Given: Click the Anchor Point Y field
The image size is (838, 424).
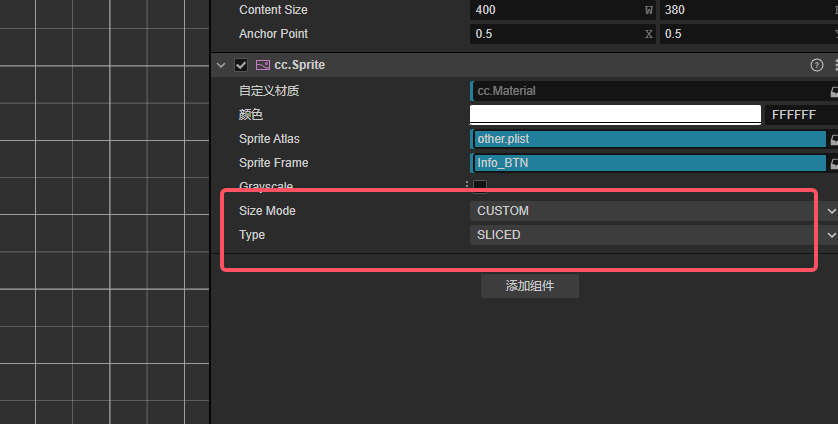Looking at the screenshot, I should 745,34.
